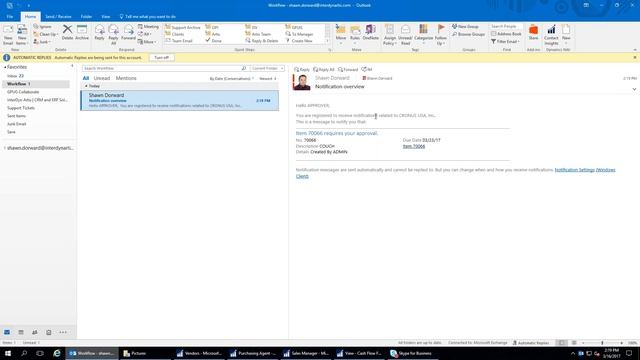
Task: Open the Sent Items folder
Action: pos(16,116)
